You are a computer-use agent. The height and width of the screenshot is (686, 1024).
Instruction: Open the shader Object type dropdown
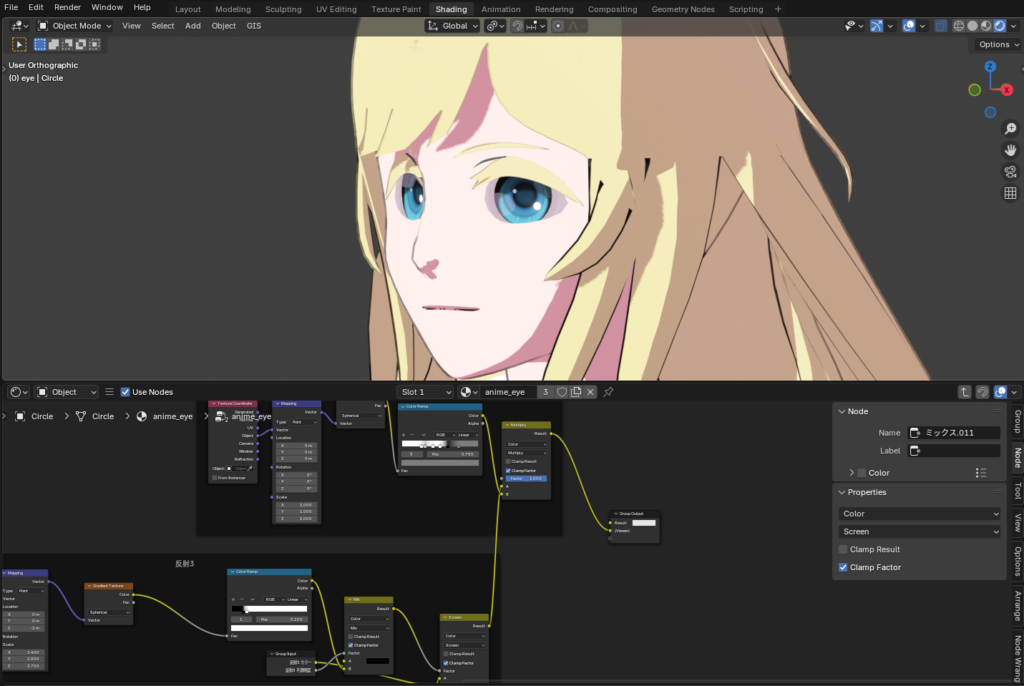coord(67,392)
